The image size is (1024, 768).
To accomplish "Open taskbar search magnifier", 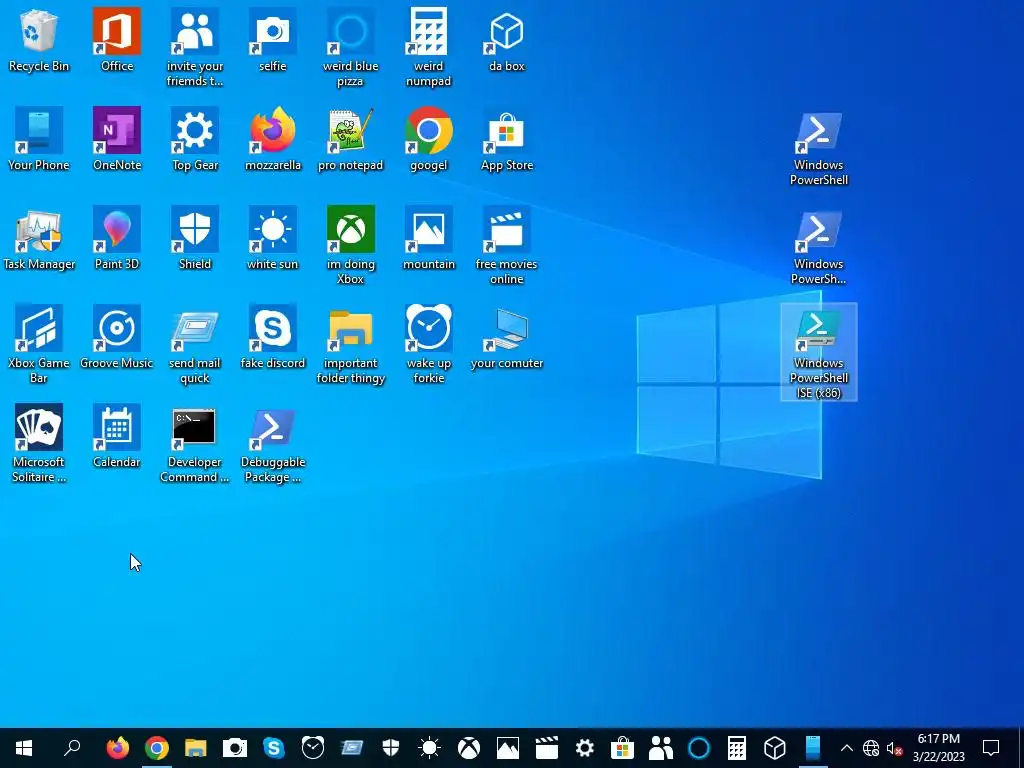I will pyautogui.click(x=72, y=748).
